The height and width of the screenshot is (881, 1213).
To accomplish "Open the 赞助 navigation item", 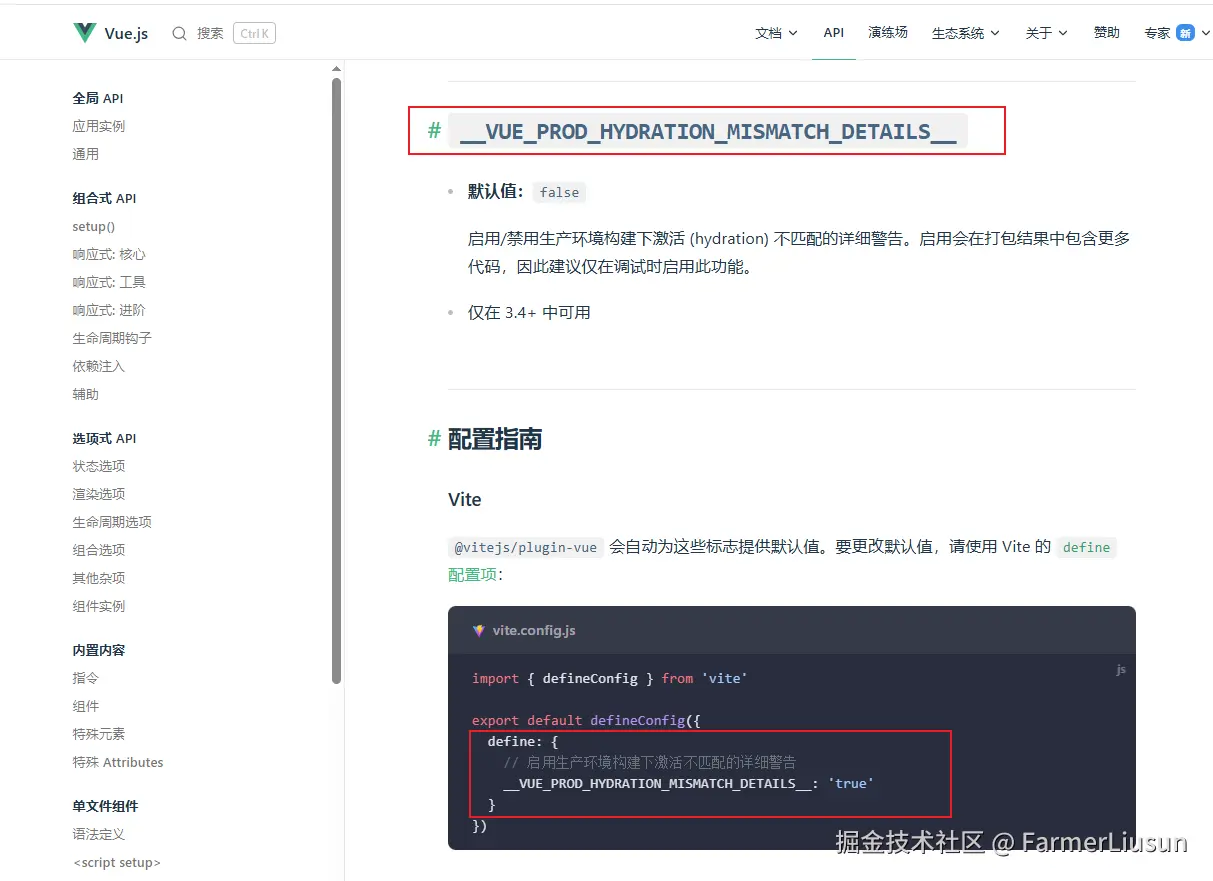I will [x=1106, y=33].
